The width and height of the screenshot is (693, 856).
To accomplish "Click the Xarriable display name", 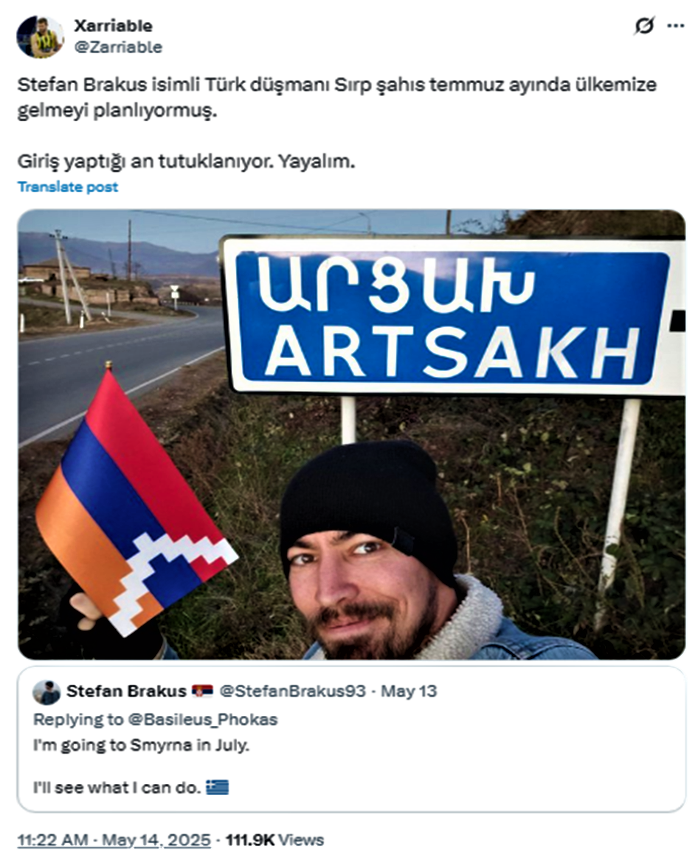I will tap(113, 26).
